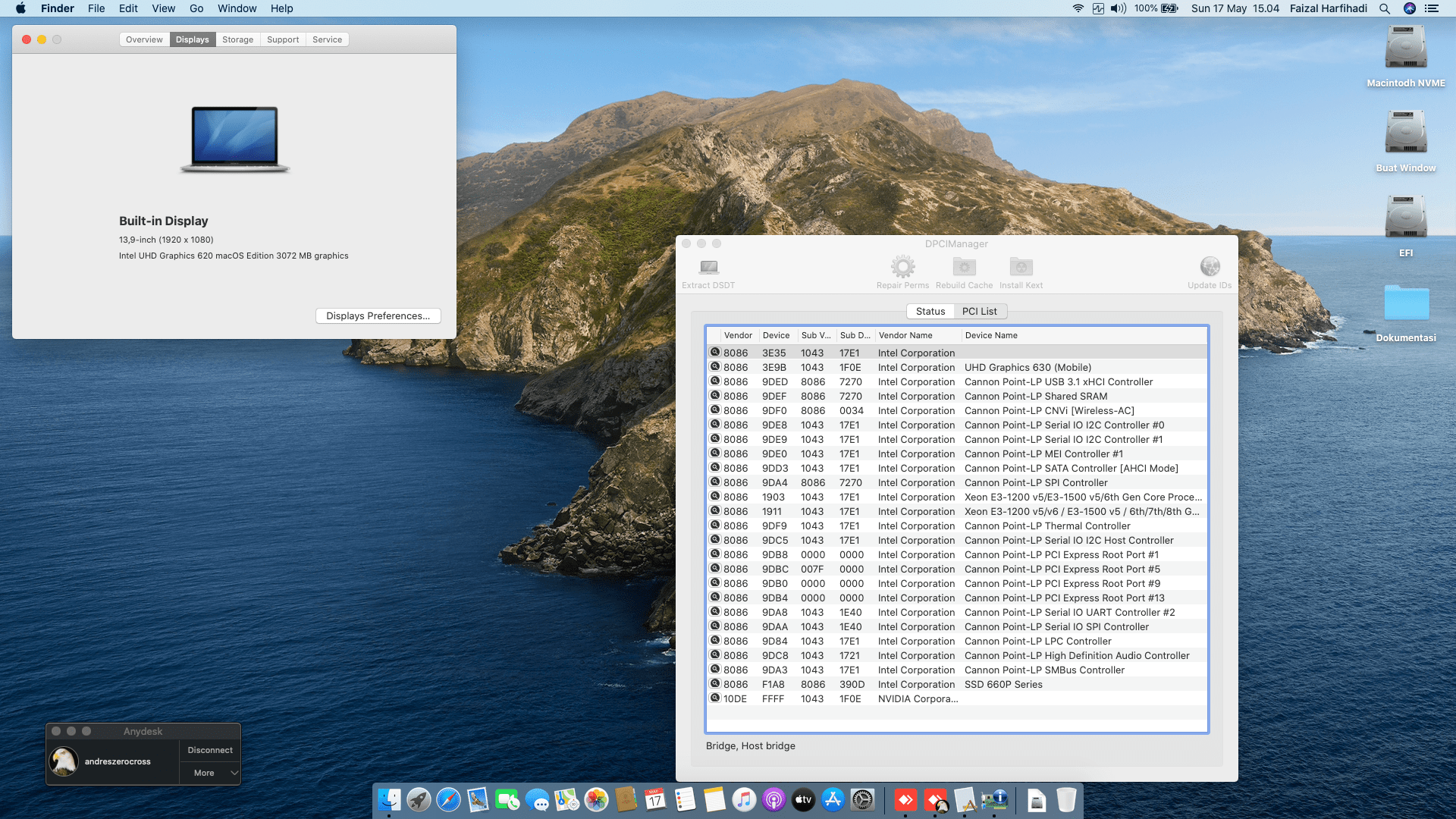Click the Install Kext toolbar icon

click(1021, 267)
